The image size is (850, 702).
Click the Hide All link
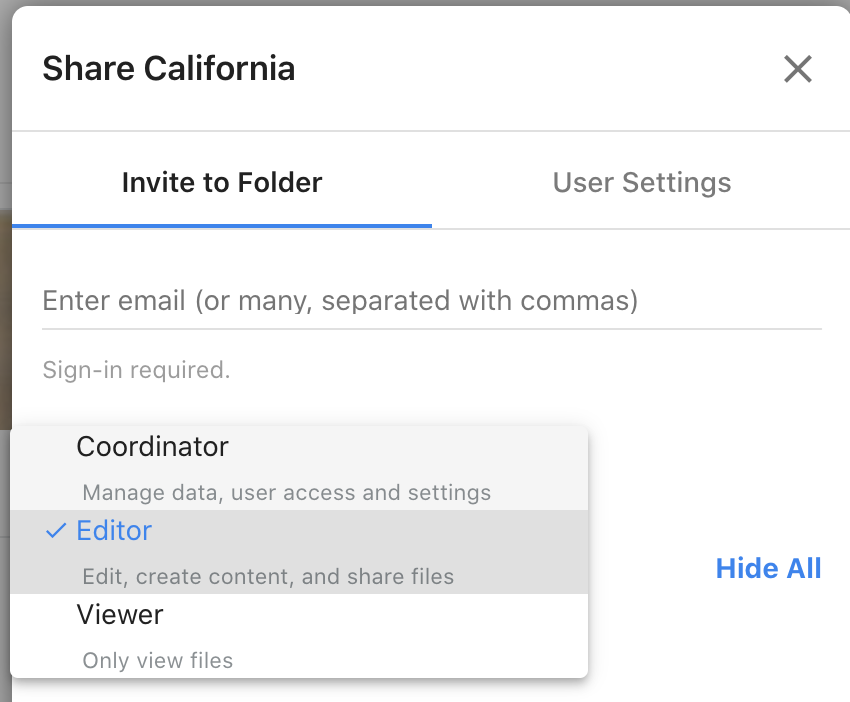click(768, 569)
